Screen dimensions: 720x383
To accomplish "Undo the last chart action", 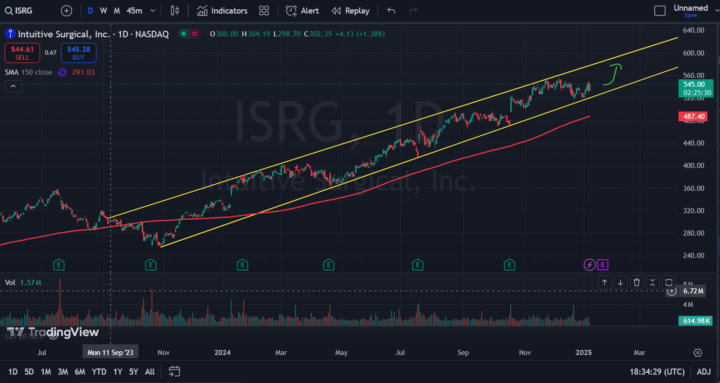I will pos(391,11).
